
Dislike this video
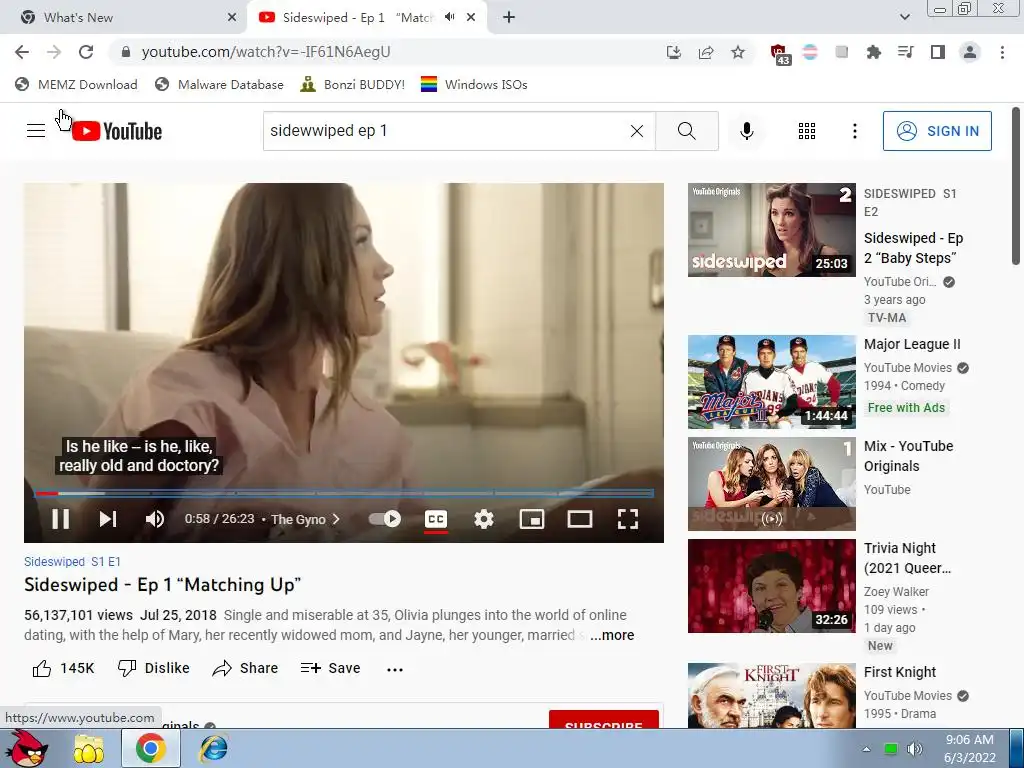[x=153, y=668]
